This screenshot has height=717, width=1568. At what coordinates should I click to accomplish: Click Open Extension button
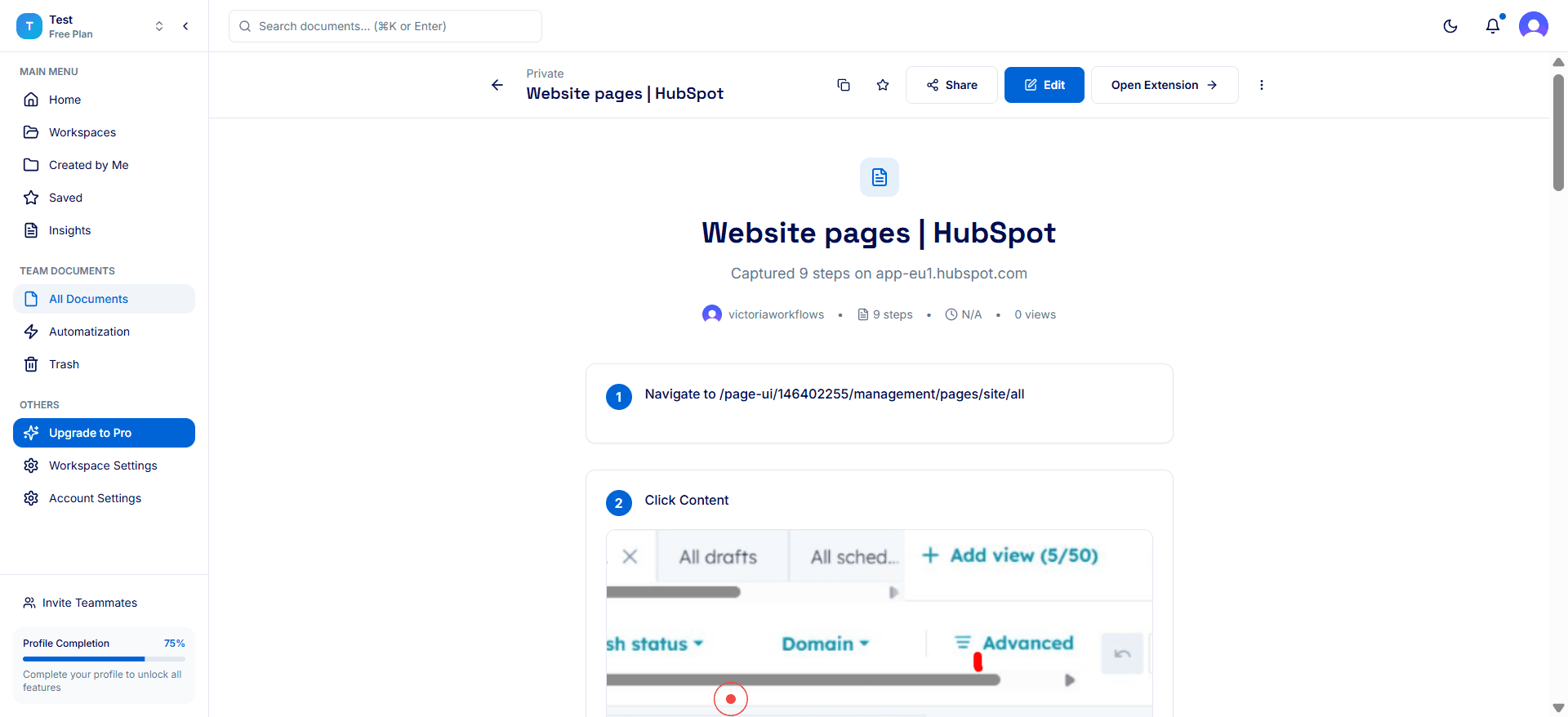1165,85
